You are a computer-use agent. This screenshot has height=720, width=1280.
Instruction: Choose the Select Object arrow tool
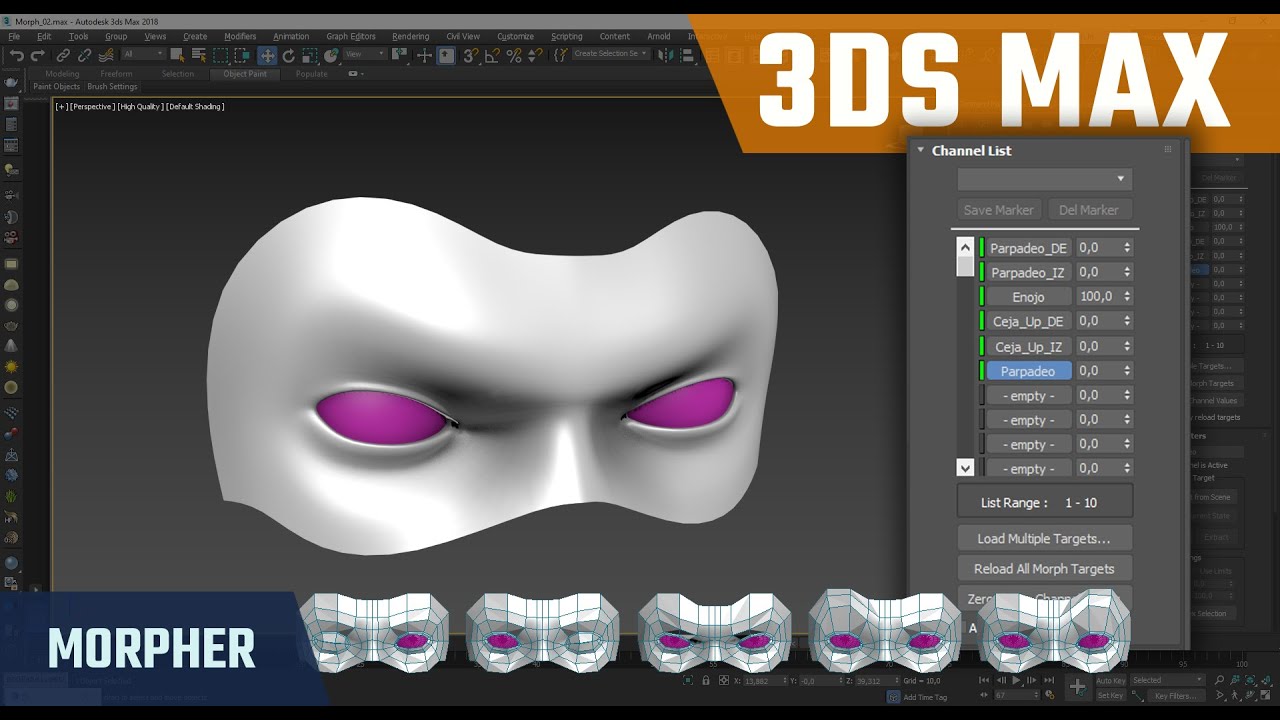[177, 56]
